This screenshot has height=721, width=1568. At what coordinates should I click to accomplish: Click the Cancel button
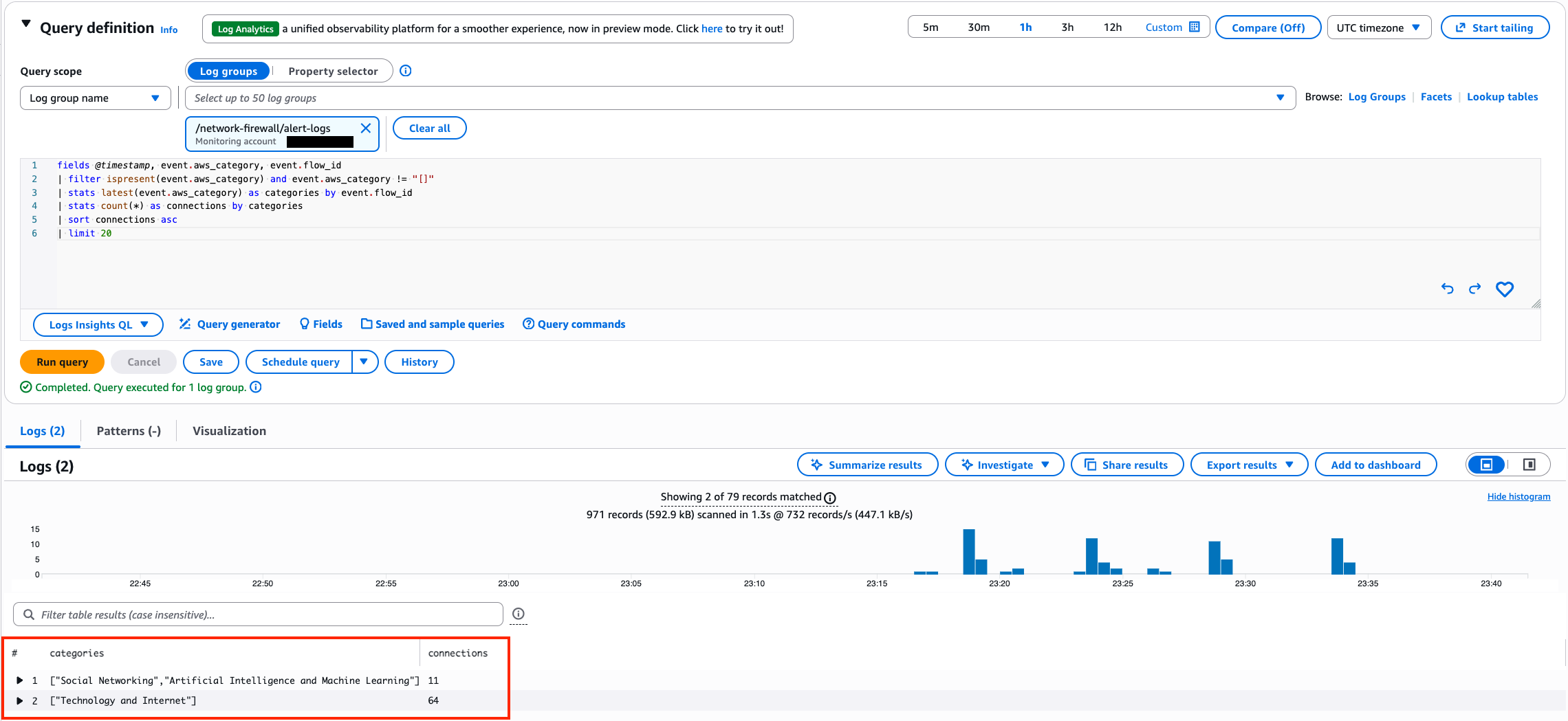point(143,362)
